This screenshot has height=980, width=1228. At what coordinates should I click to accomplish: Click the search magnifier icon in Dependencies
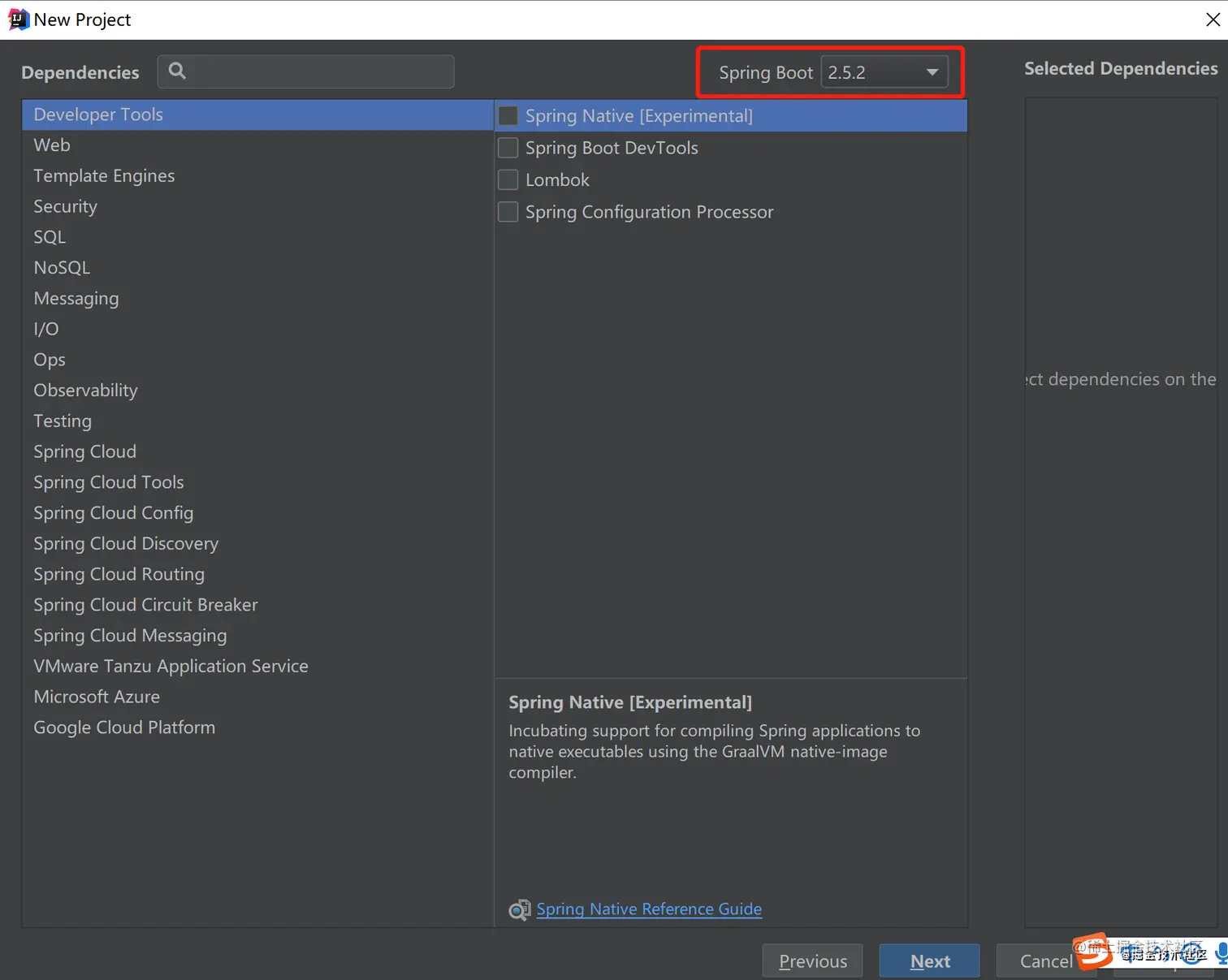coord(177,71)
